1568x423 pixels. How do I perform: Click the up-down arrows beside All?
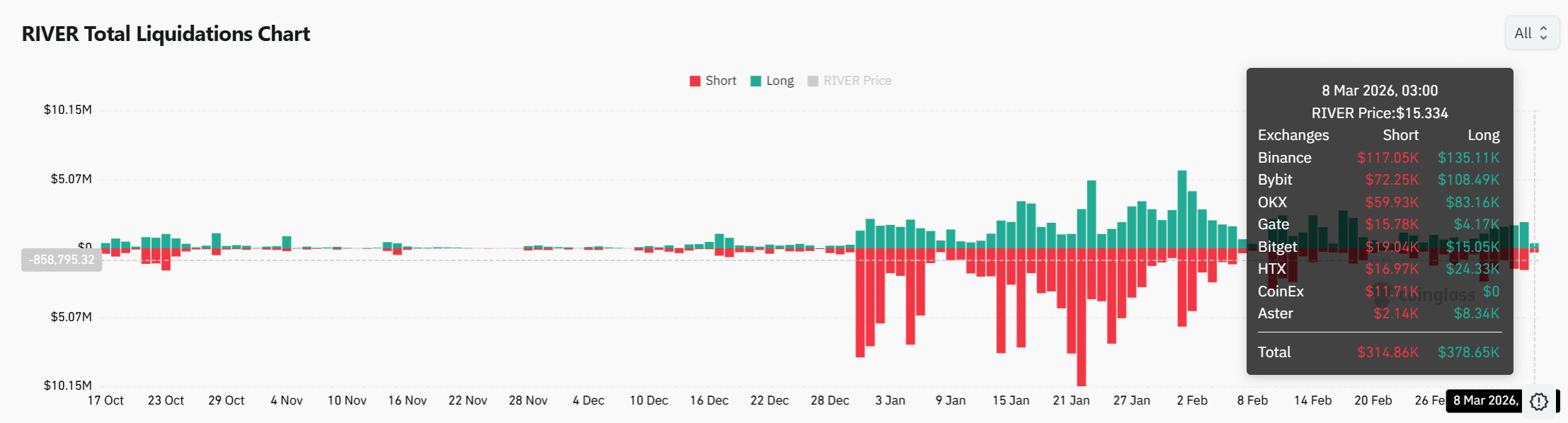[x=1544, y=33]
